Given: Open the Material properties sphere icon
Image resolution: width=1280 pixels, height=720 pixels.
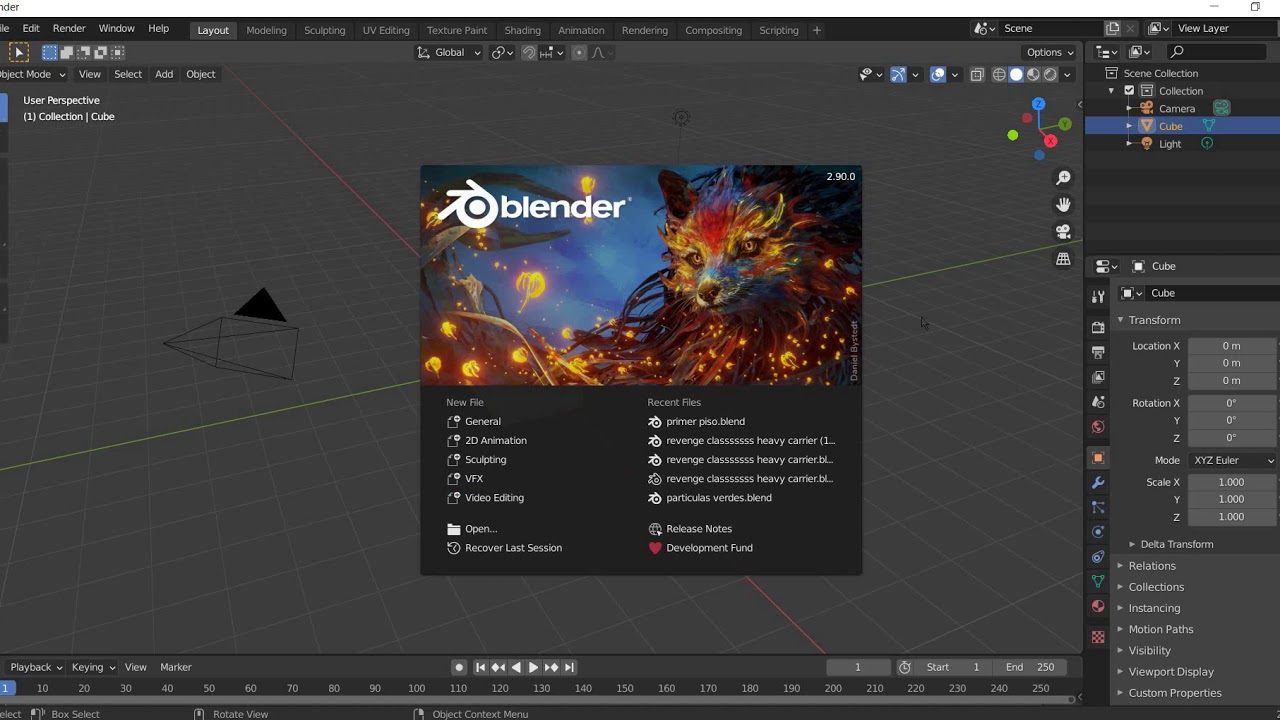Looking at the screenshot, I should tap(1098, 606).
